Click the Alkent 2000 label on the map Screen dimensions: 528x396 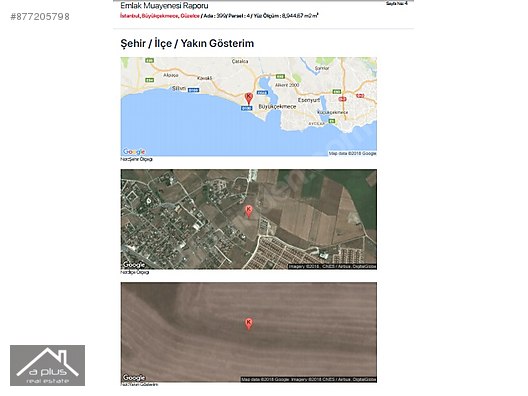(x=287, y=85)
